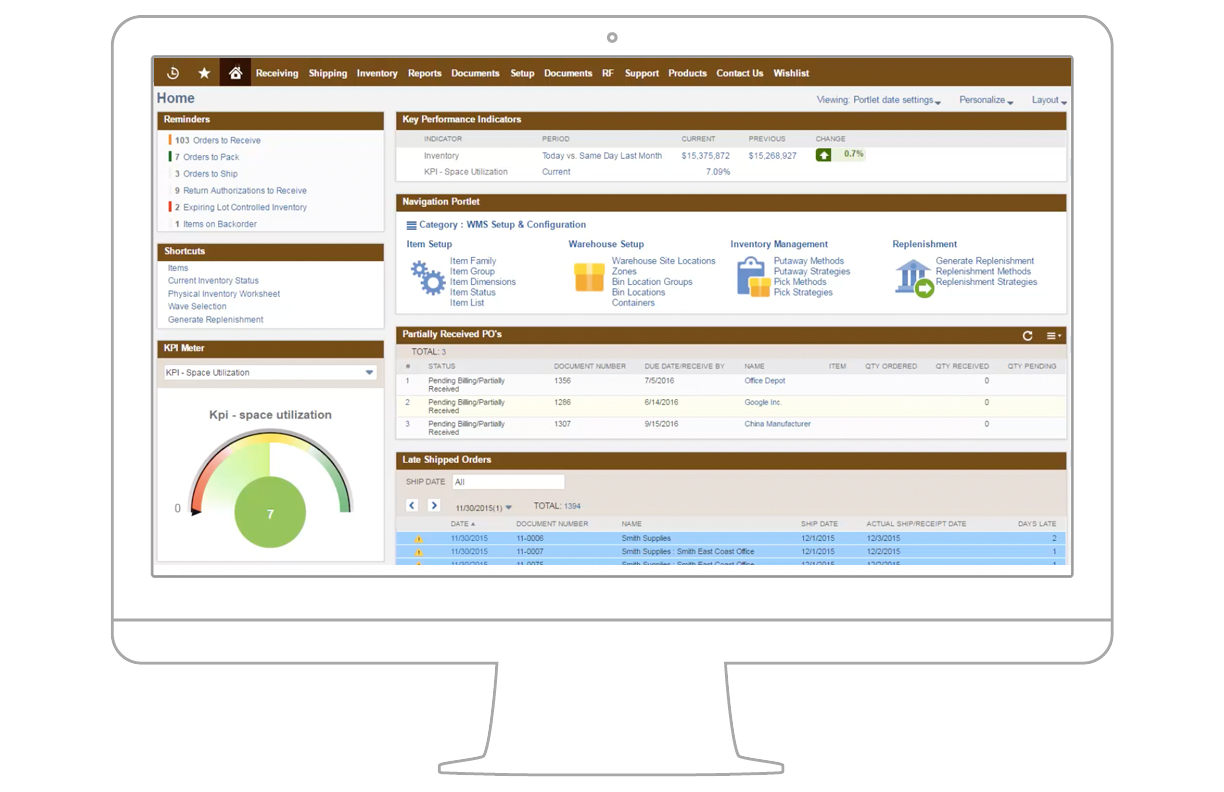Open the Partially Received PO's portlet menu

tap(1053, 336)
